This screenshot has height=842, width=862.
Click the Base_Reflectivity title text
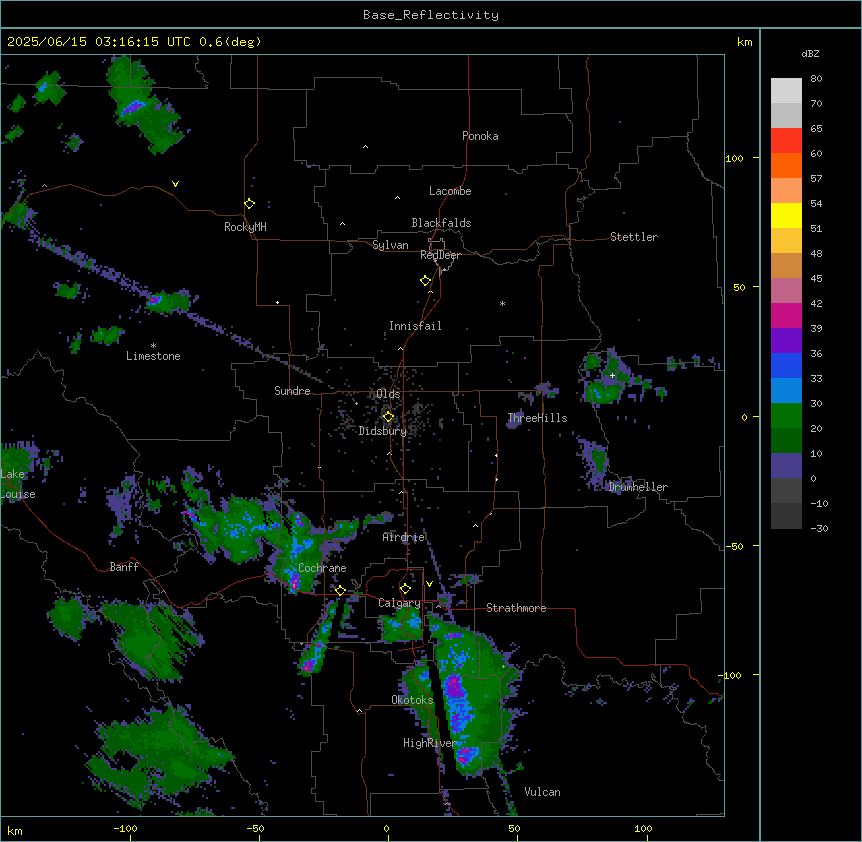(431, 15)
